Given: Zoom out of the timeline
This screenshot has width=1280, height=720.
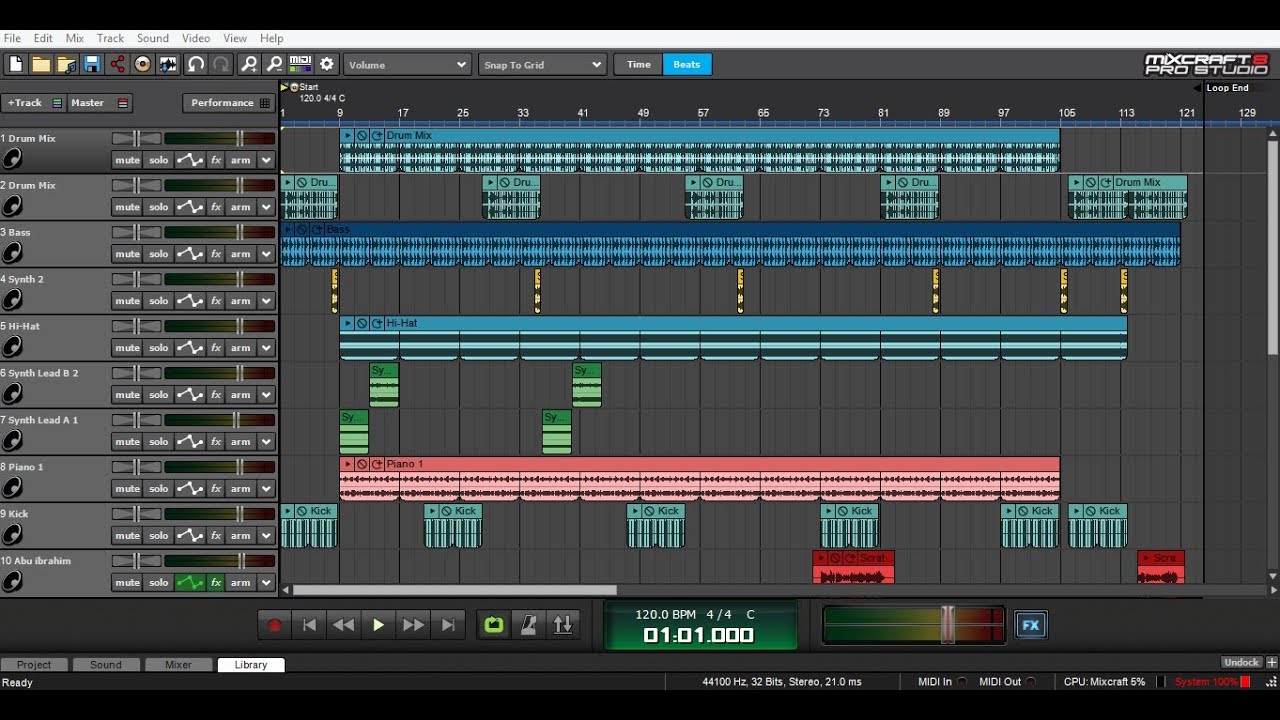Looking at the screenshot, I should [274, 64].
